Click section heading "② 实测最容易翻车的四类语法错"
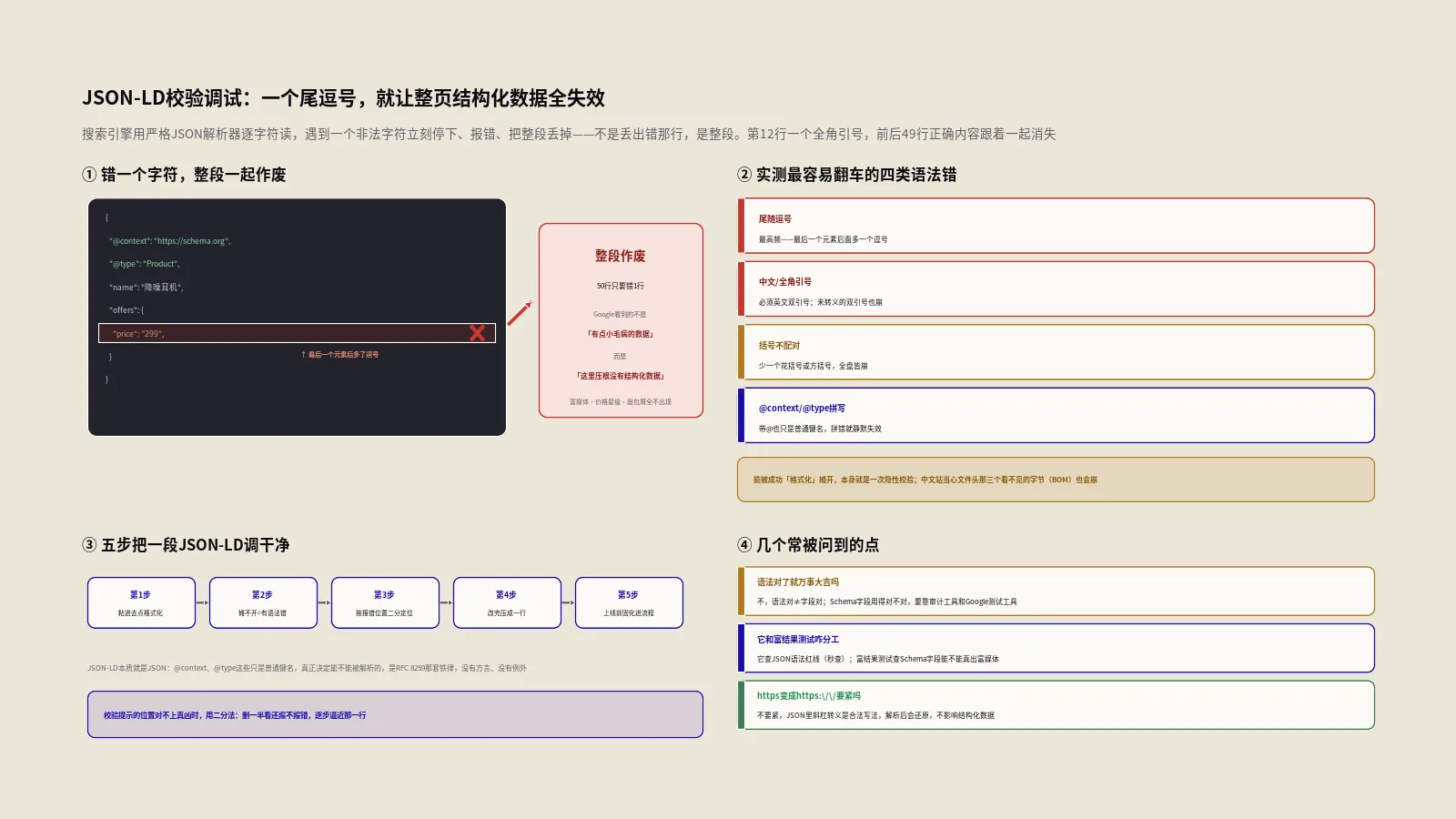This screenshot has height=819, width=1456. click(846, 175)
